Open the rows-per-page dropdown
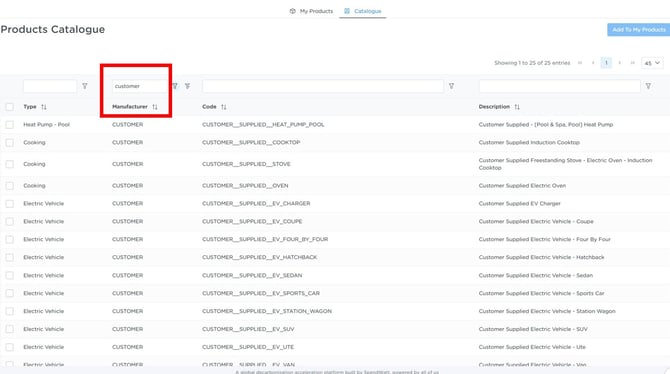The width and height of the screenshot is (670, 374). (x=652, y=63)
